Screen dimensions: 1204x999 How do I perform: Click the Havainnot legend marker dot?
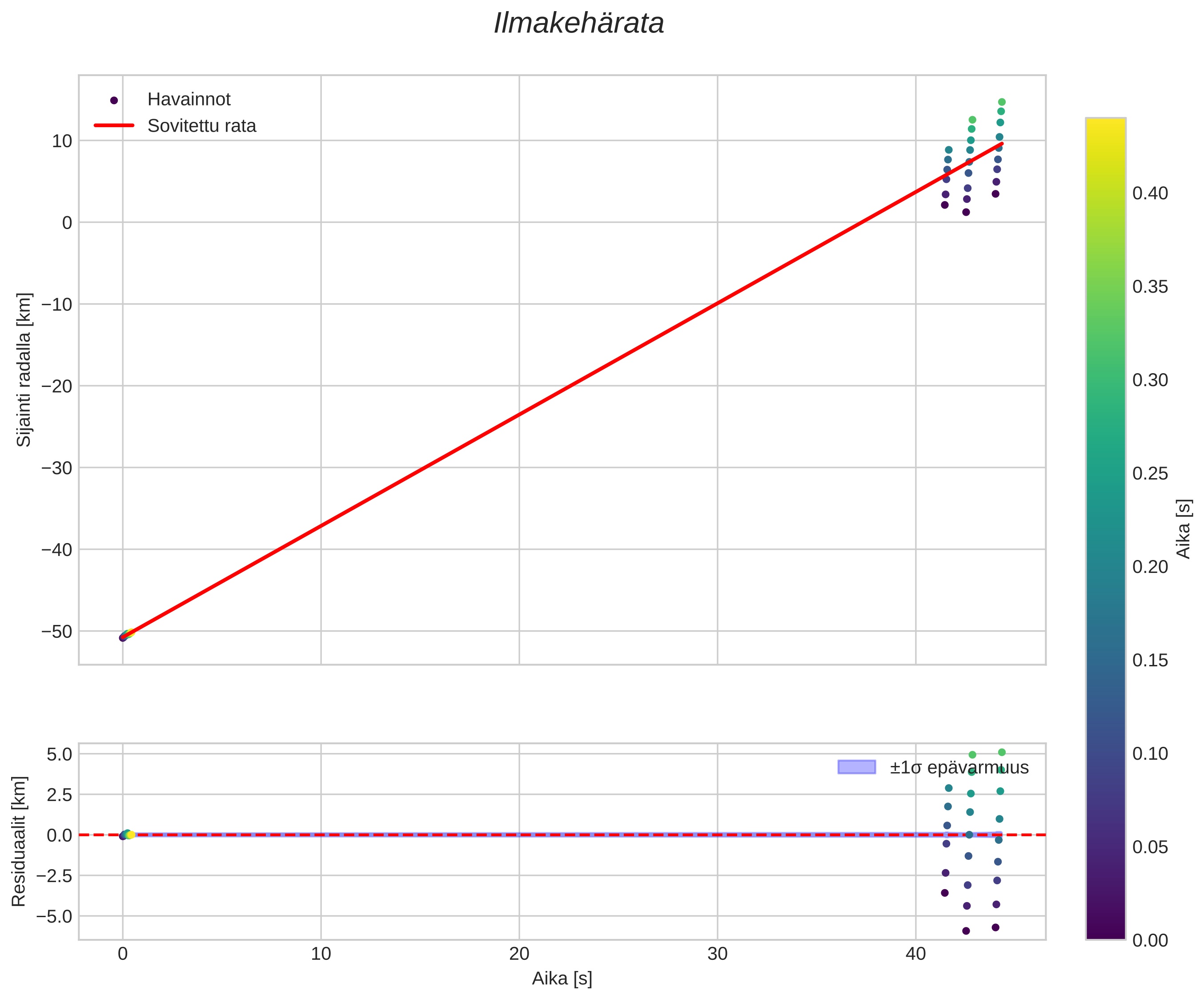[x=113, y=101]
